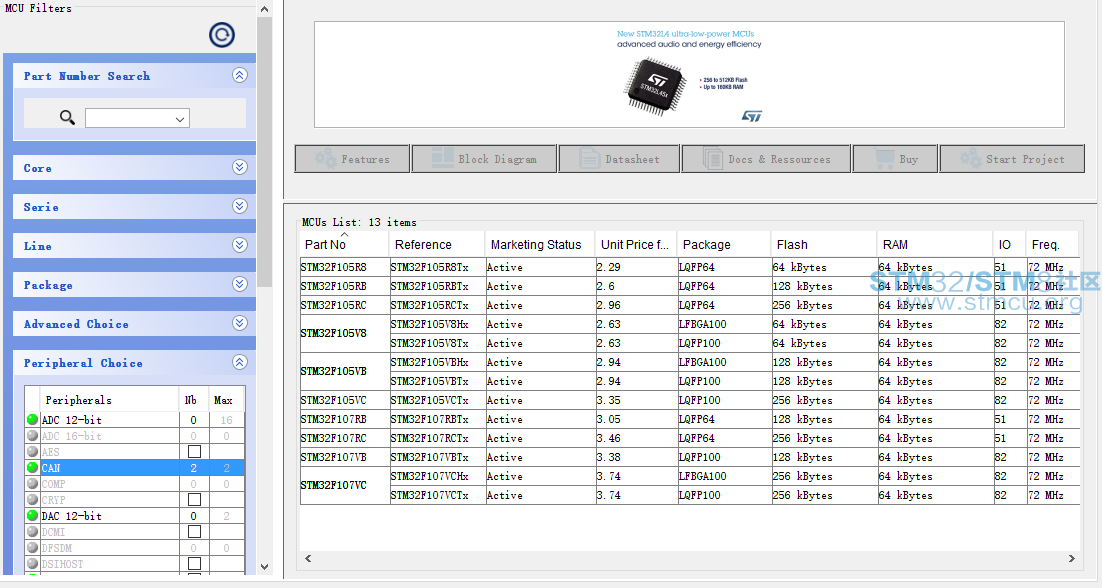Toggle the DCMI peripheral checkbox
The image size is (1102, 588).
point(195,532)
